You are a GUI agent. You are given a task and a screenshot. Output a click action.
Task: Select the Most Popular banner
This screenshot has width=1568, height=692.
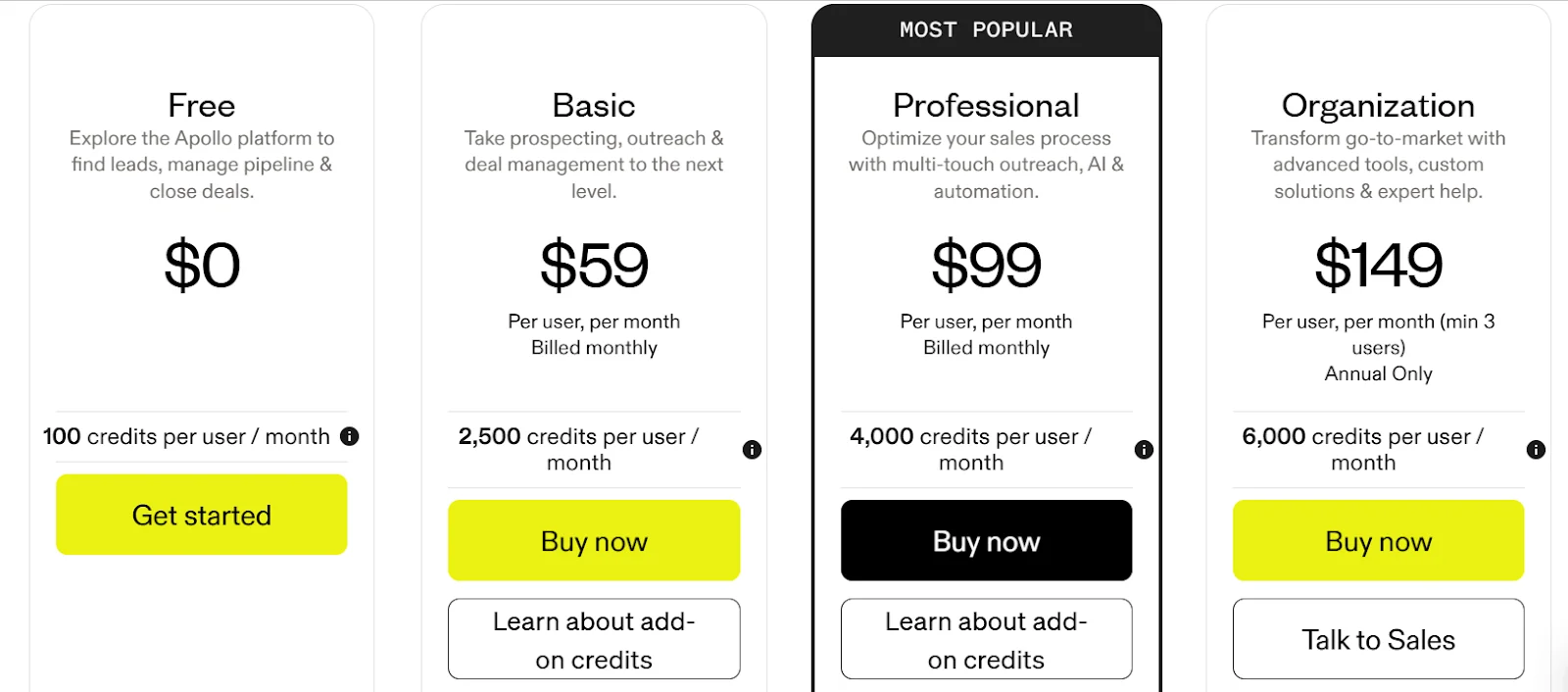click(986, 30)
